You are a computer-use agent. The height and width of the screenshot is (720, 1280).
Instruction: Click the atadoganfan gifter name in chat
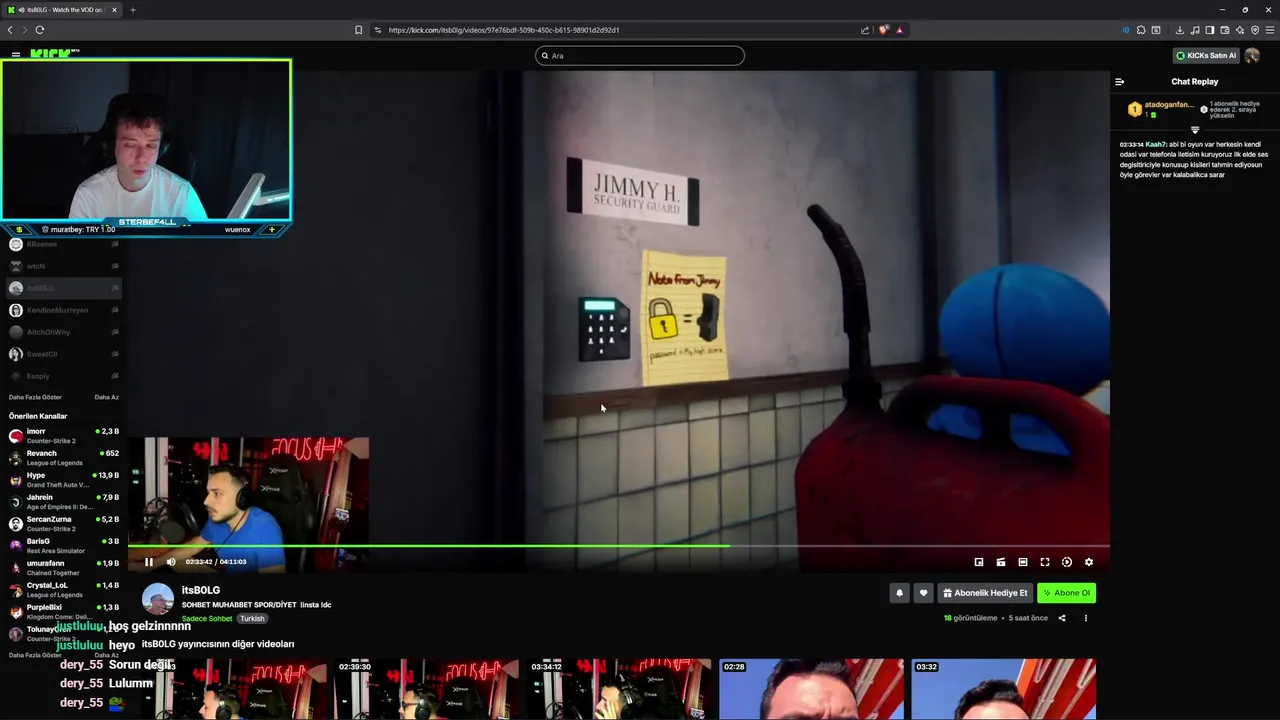click(x=1169, y=105)
